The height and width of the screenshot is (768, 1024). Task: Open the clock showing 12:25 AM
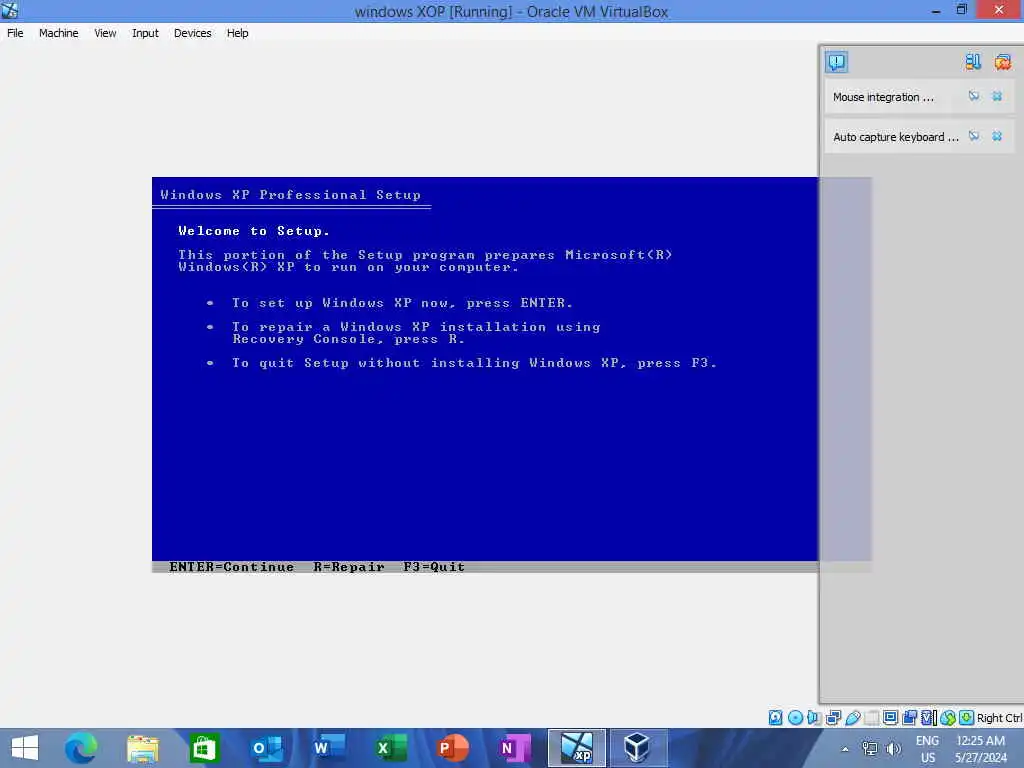(x=980, y=748)
